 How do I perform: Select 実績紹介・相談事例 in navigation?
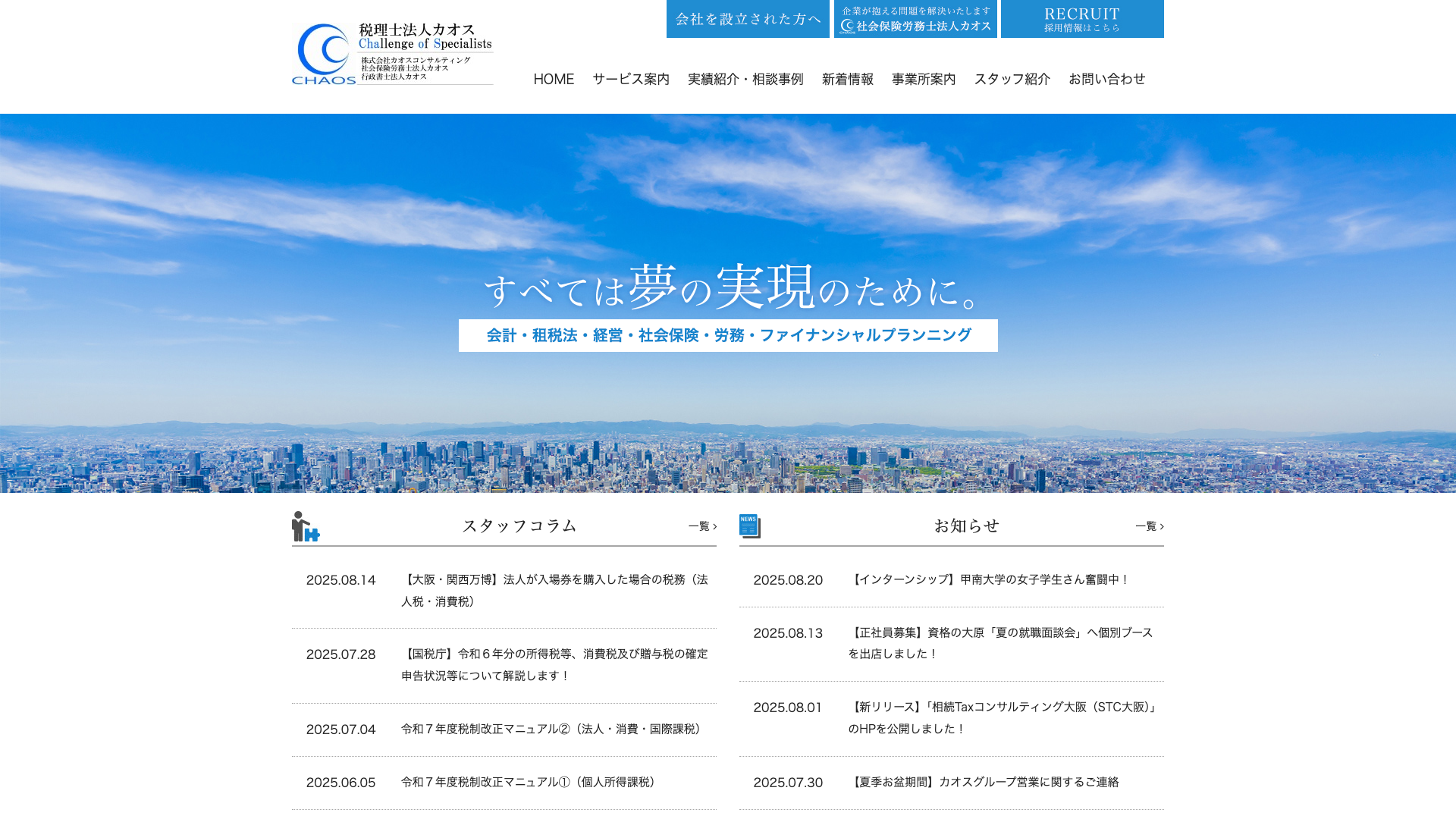745,79
